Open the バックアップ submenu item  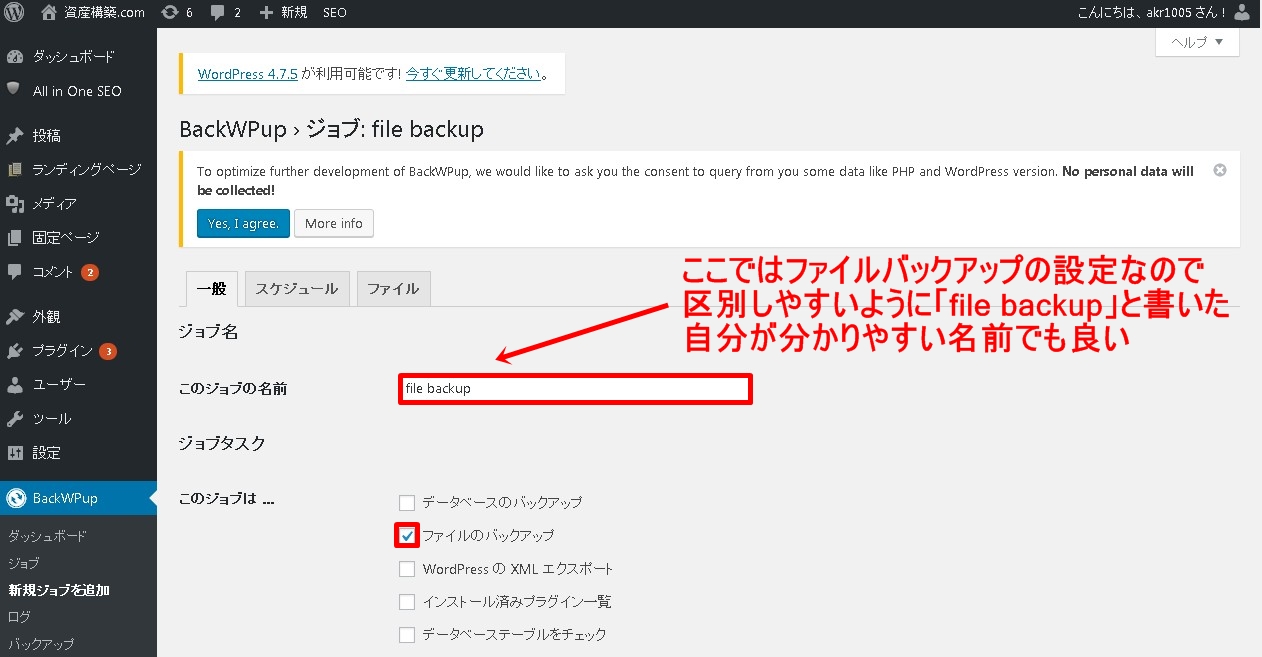tap(41, 644)
